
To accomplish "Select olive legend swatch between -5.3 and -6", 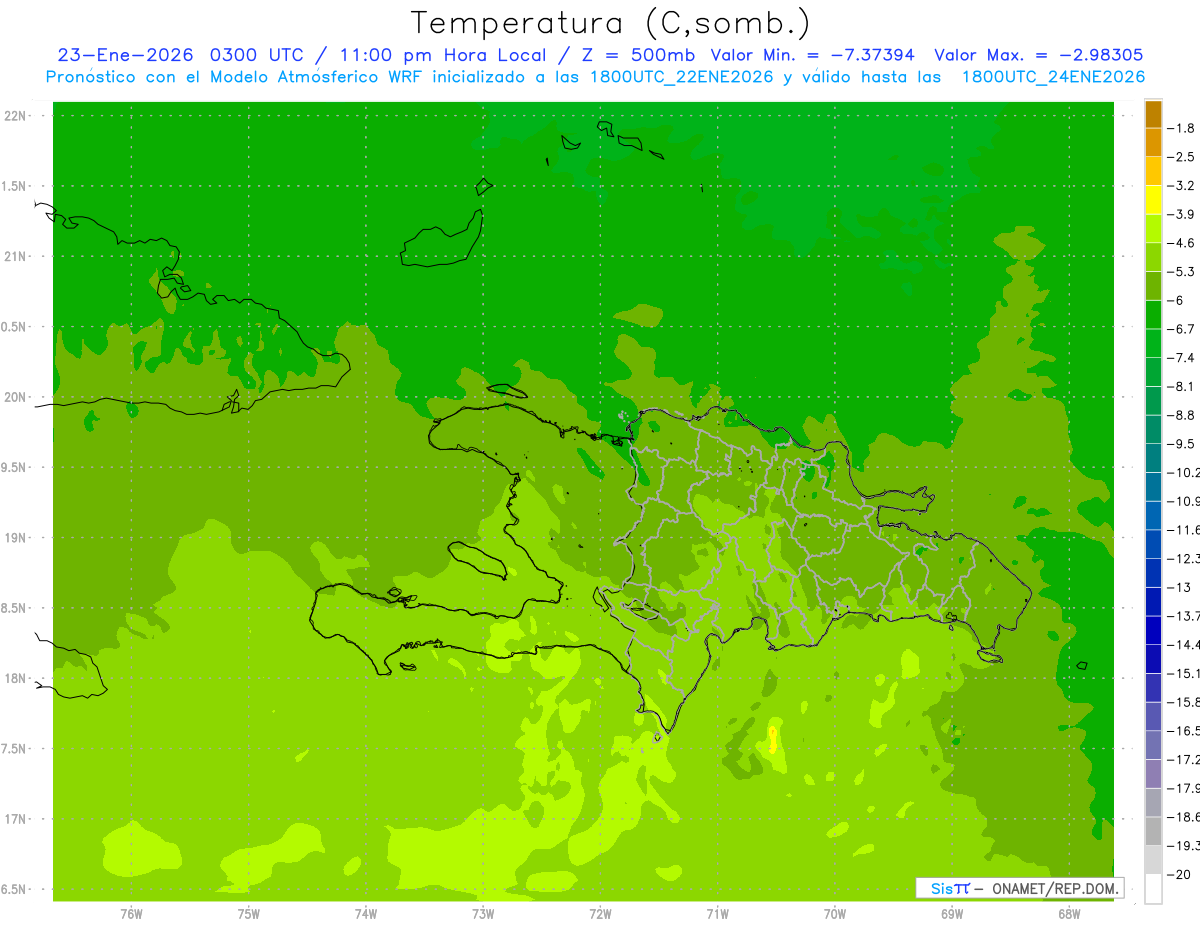I will pyautogui.click(x=1153, y=286).
